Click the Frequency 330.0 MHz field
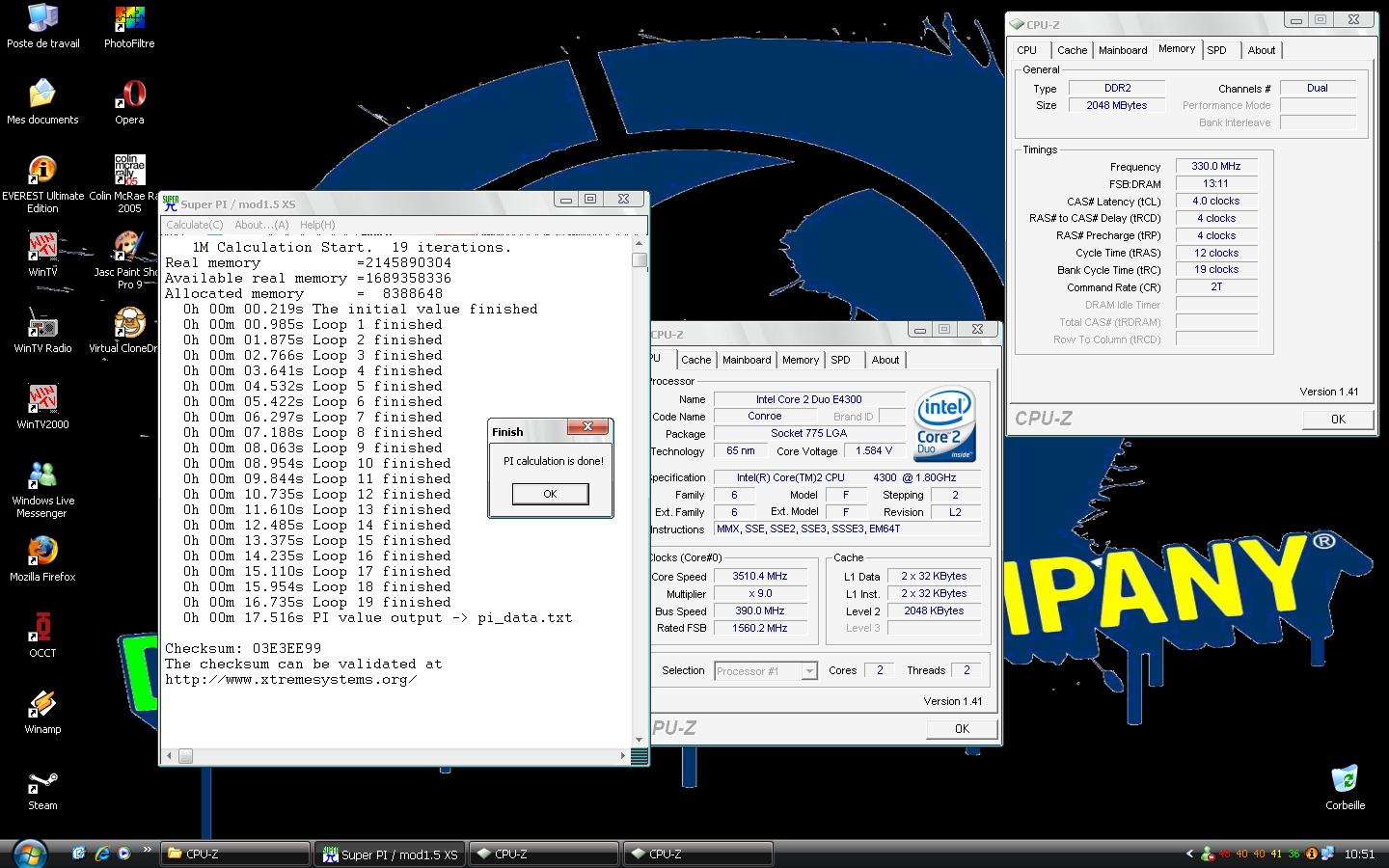The height and width of the screenshot is (868, 1389). pos(1216,166)
